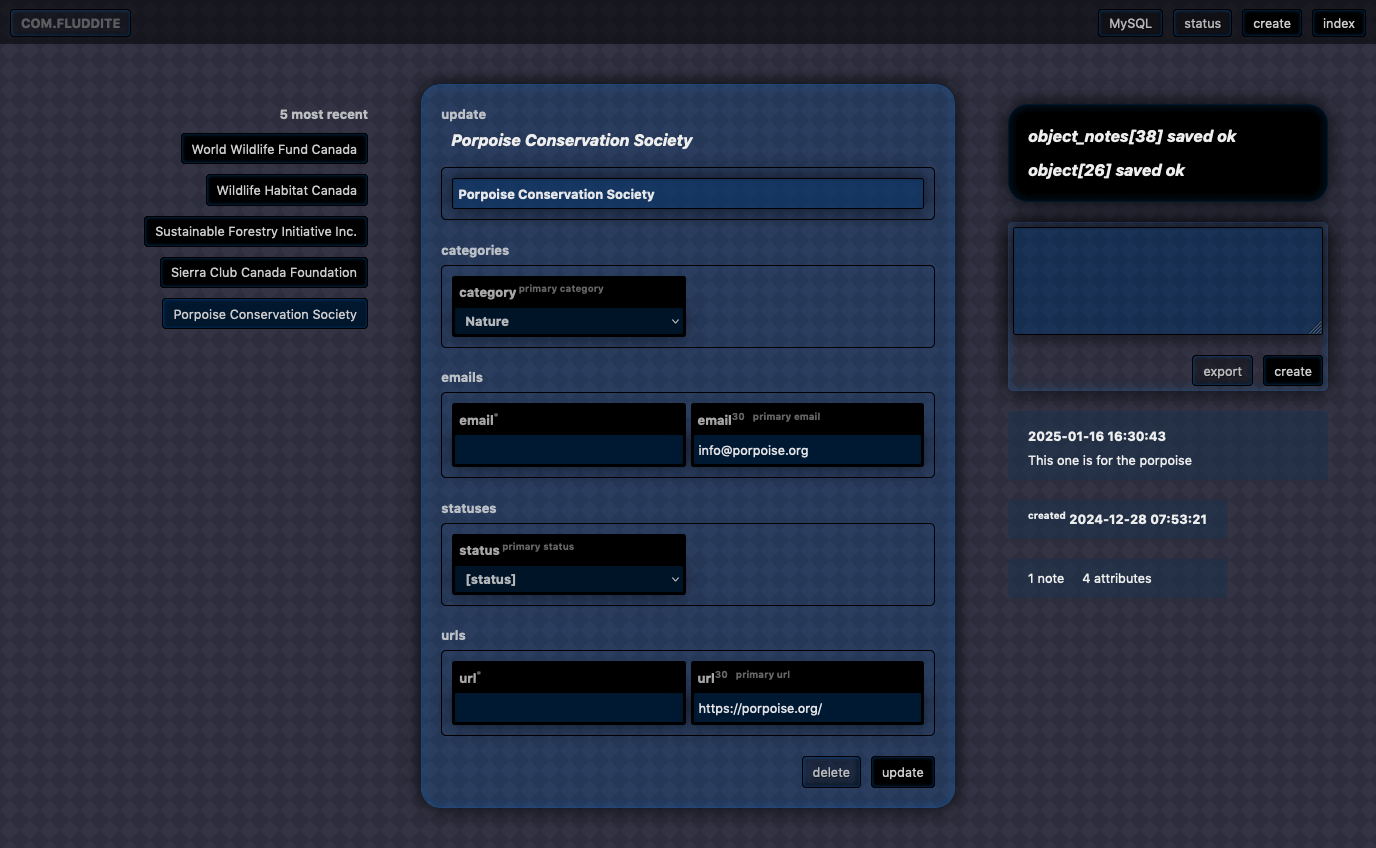Click the COM.FLUDDITE logo button
Viewport: 1376px width, 848px height.
click(70, 23)
